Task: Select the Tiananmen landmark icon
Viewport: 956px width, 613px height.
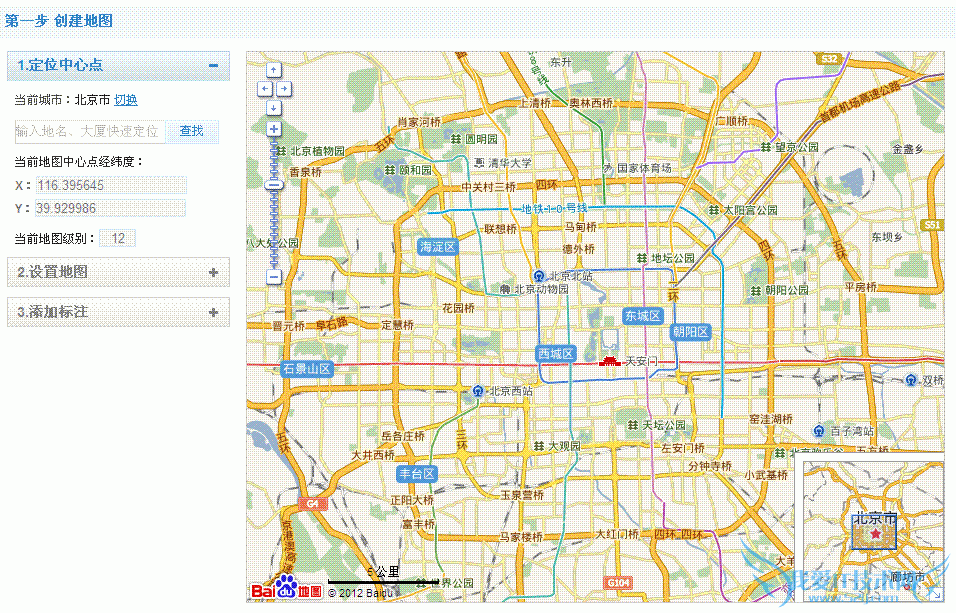Action: 610,360
